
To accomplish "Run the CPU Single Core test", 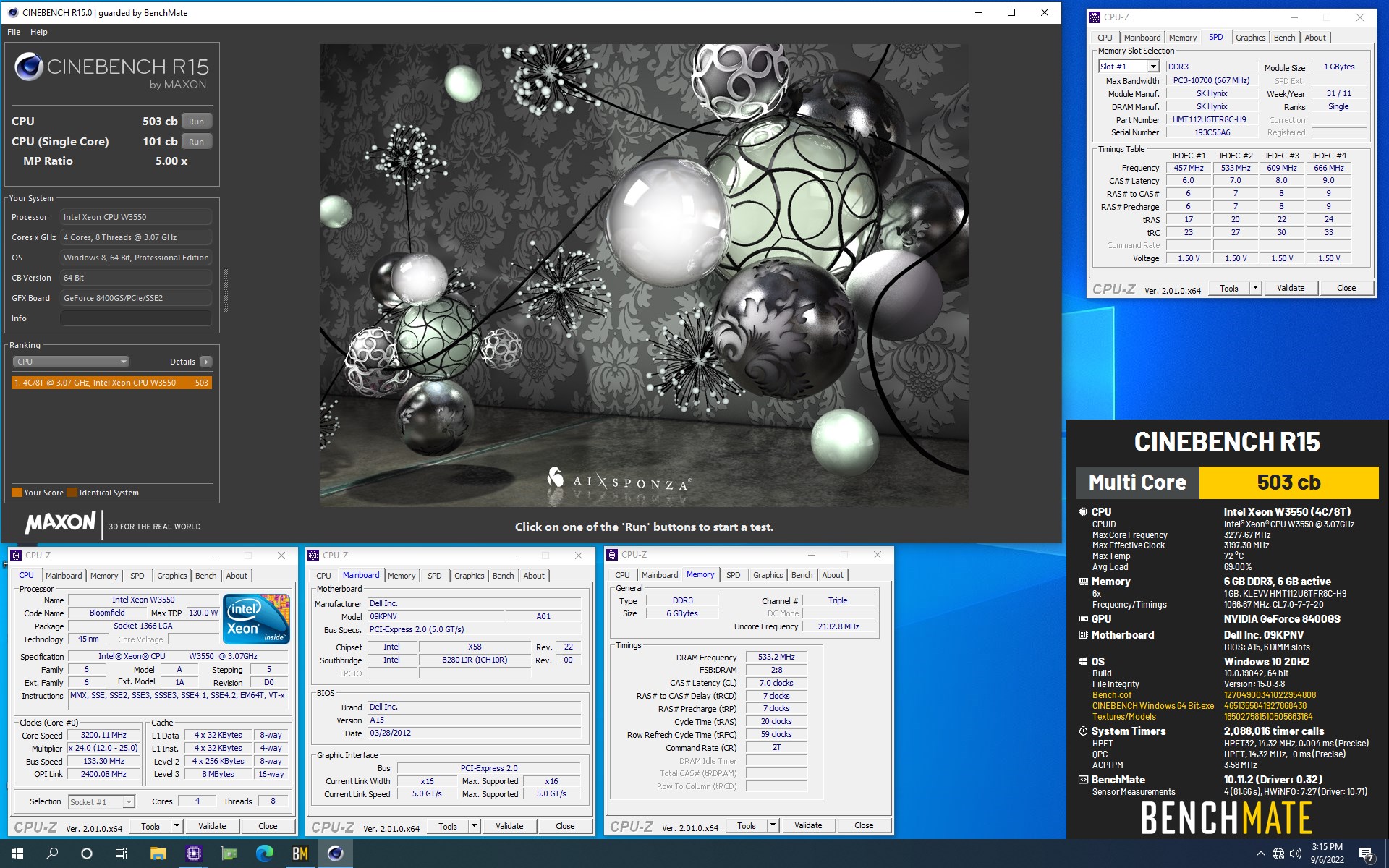I will (x=197, y=142).
